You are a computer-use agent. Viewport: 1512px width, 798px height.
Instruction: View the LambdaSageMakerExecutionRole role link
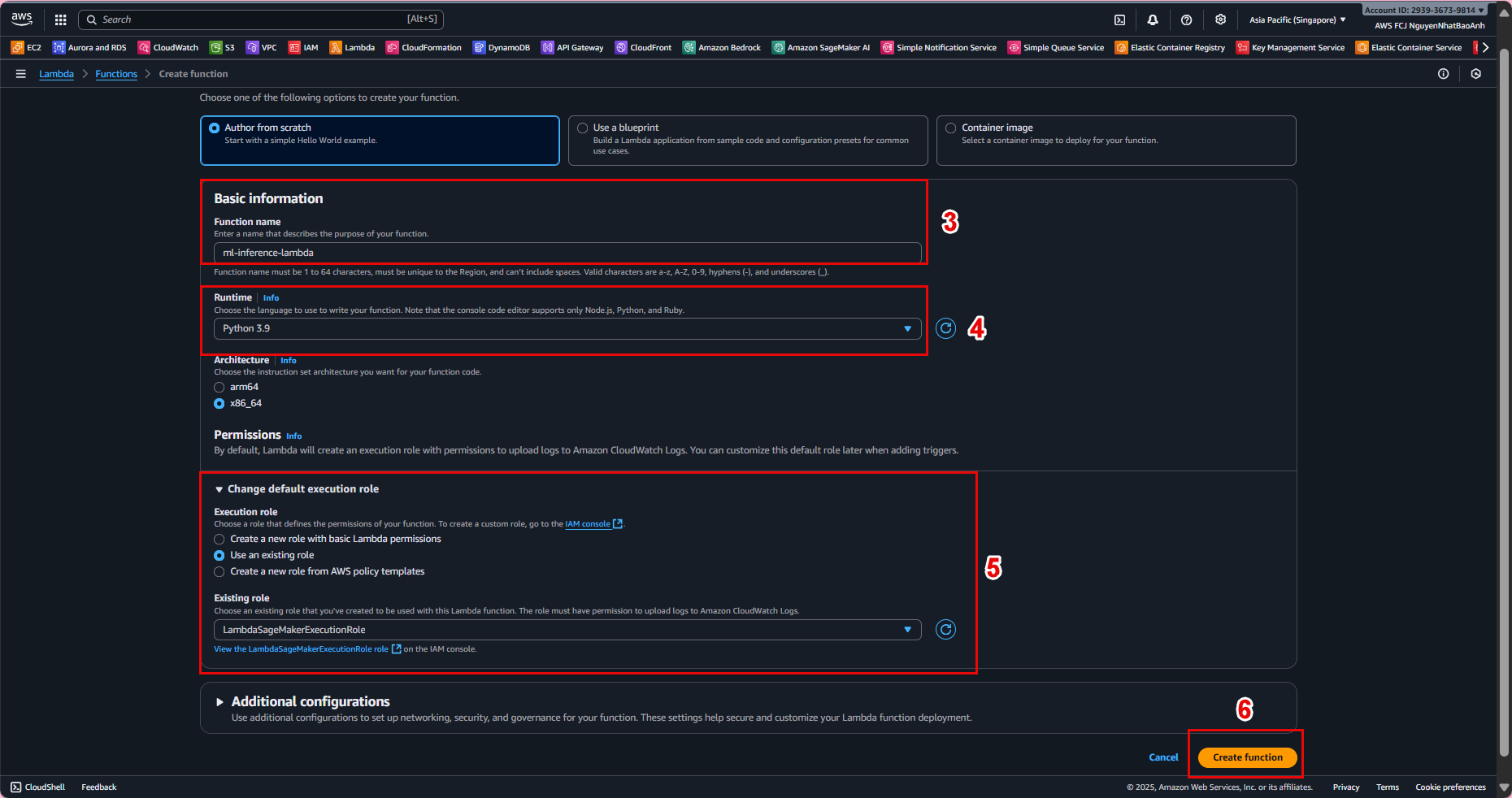(x=307, y=649)
